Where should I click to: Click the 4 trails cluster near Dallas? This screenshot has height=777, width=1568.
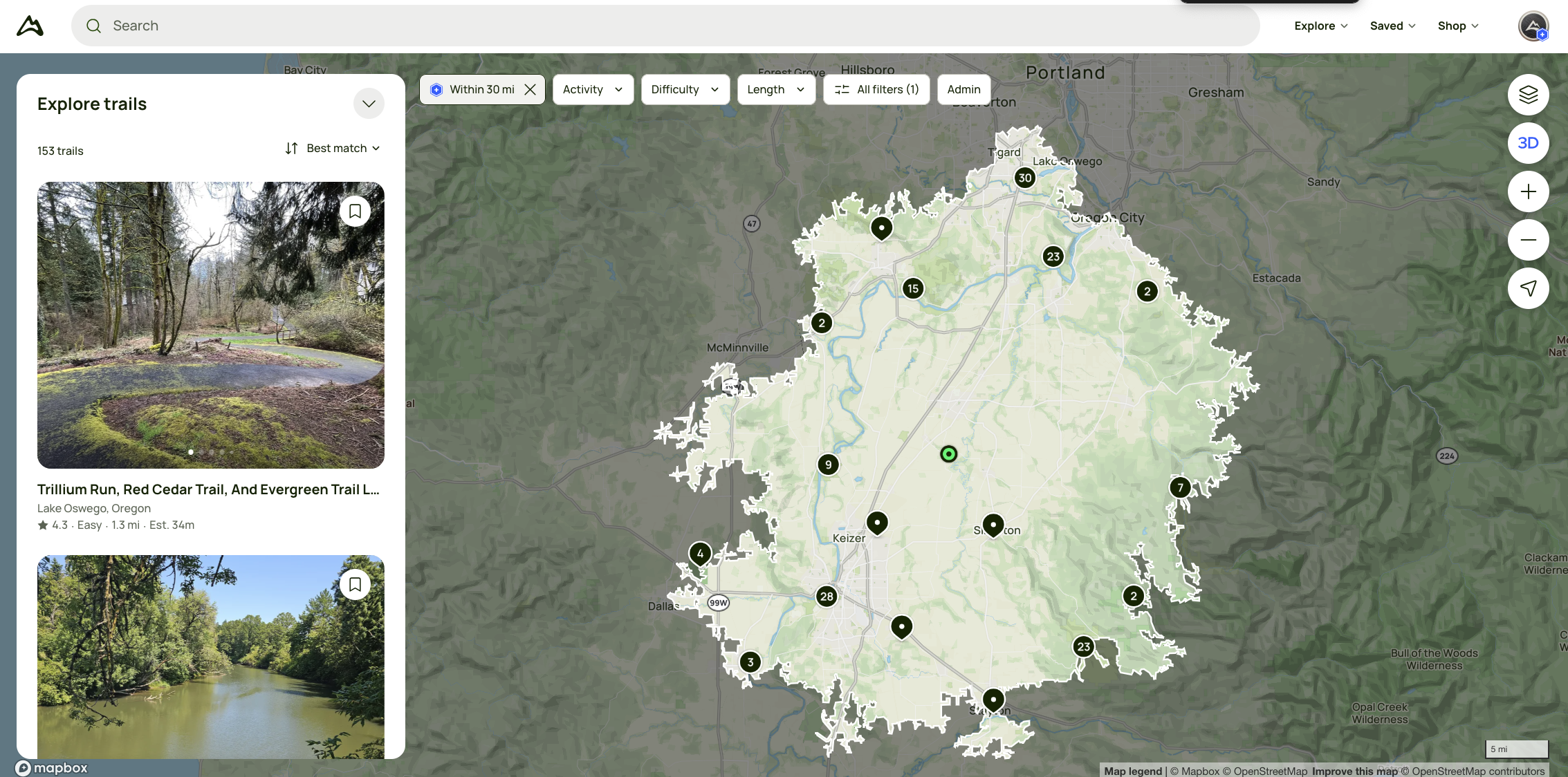[x=700, y=554]
